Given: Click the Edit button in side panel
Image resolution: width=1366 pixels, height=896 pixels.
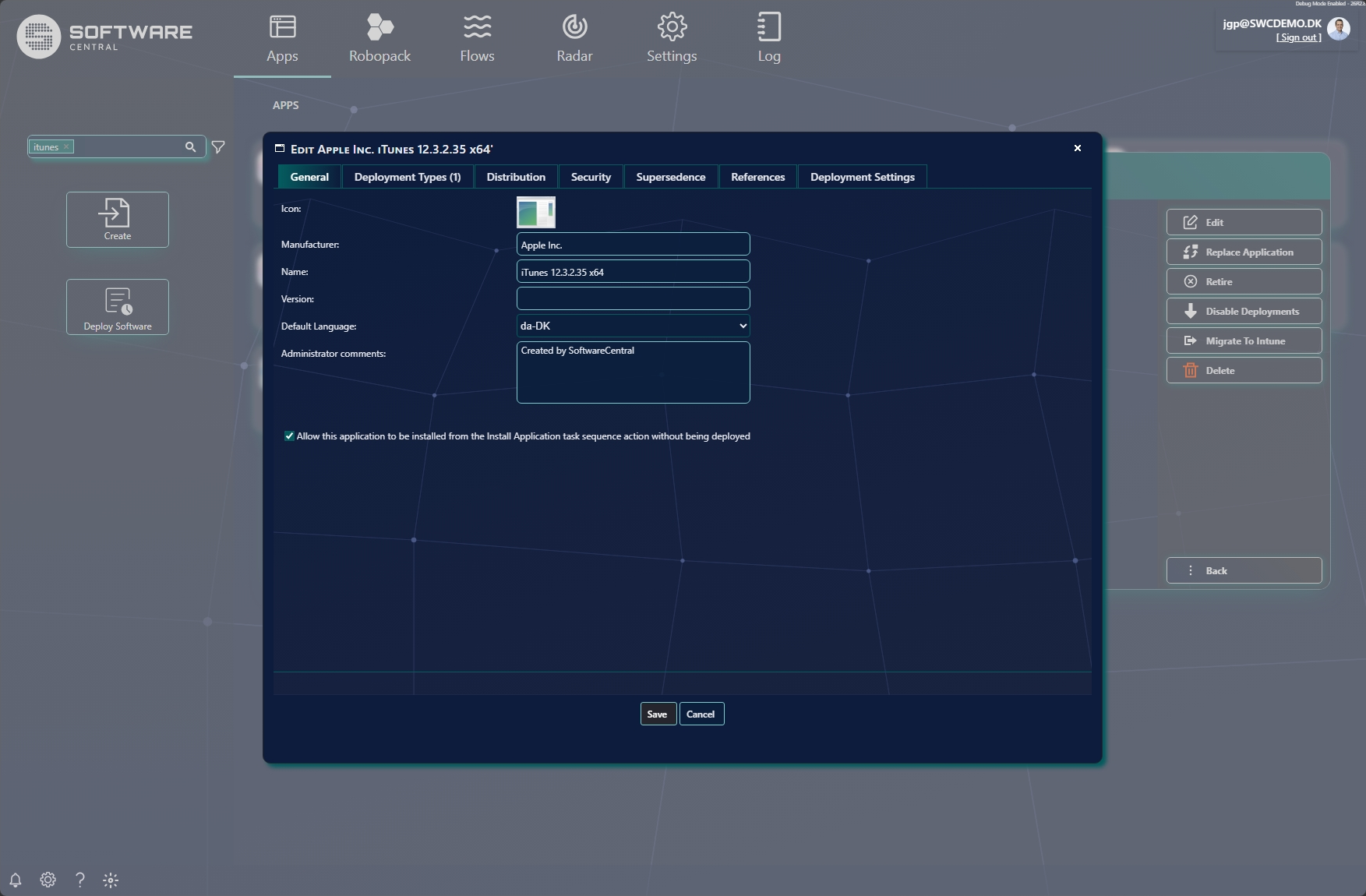Looking at the screenshot, I should 1244,222.
